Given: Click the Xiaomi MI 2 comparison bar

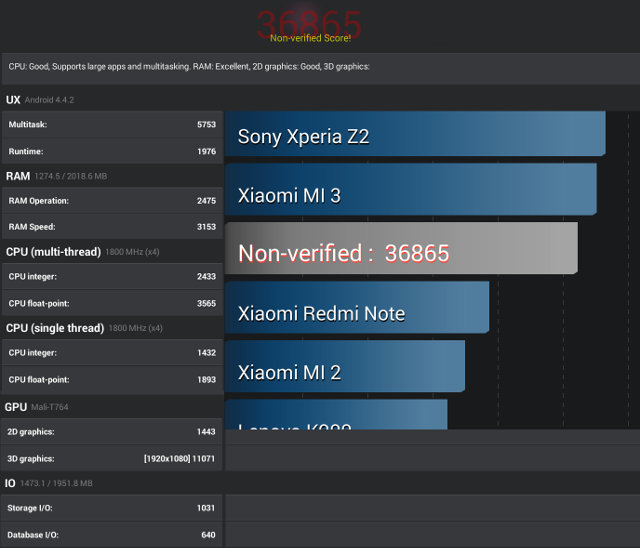Looking at the screenshot, I should (345, 366).
